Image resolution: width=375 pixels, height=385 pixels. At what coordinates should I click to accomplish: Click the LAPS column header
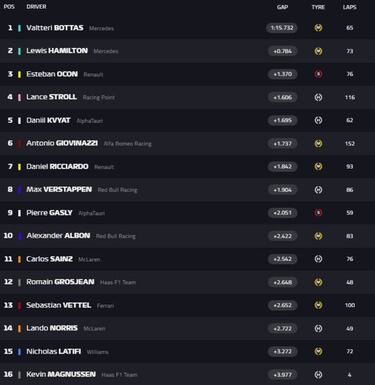(x=350, y=7)
